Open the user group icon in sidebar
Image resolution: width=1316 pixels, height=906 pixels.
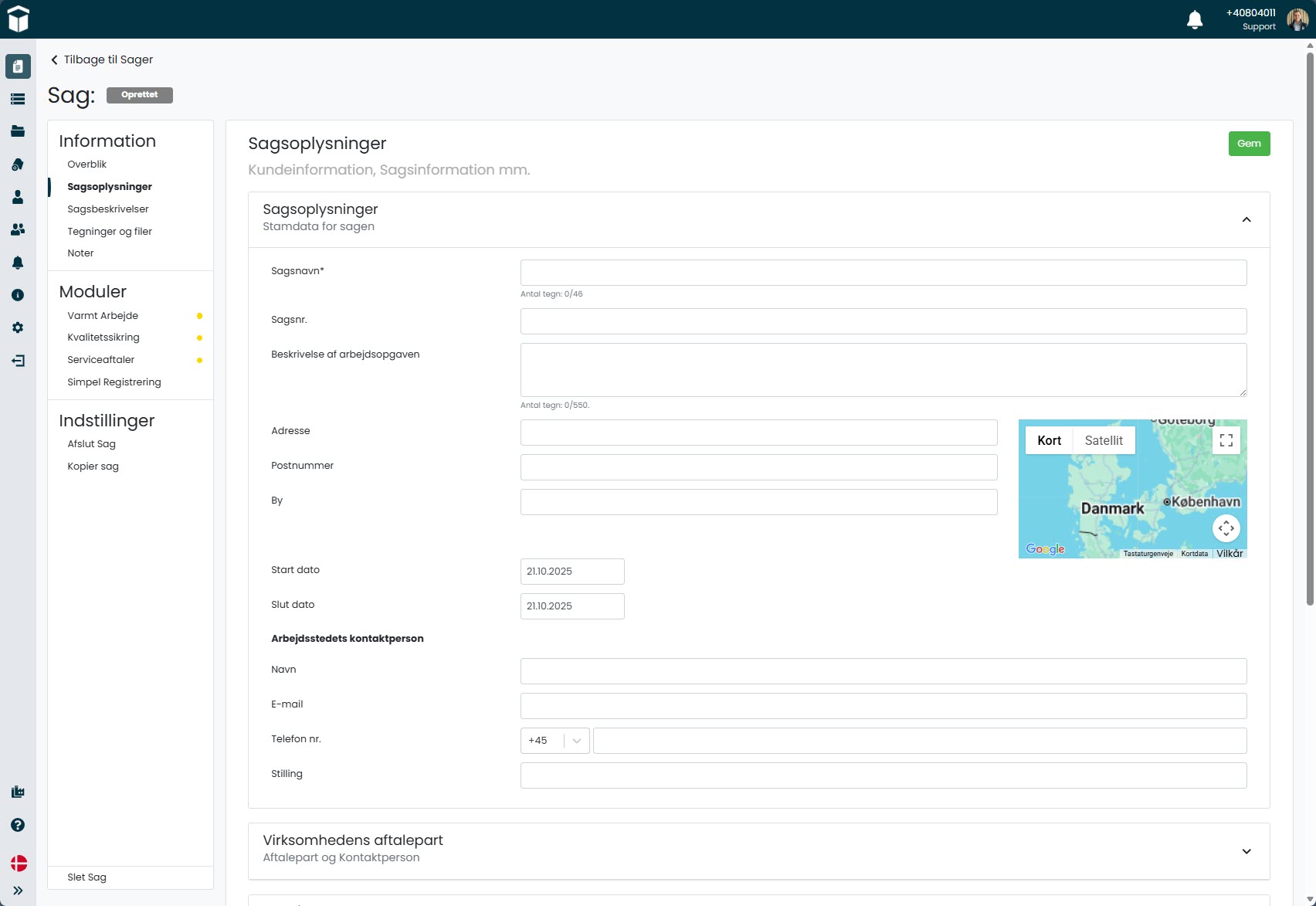tap(18, 229)
